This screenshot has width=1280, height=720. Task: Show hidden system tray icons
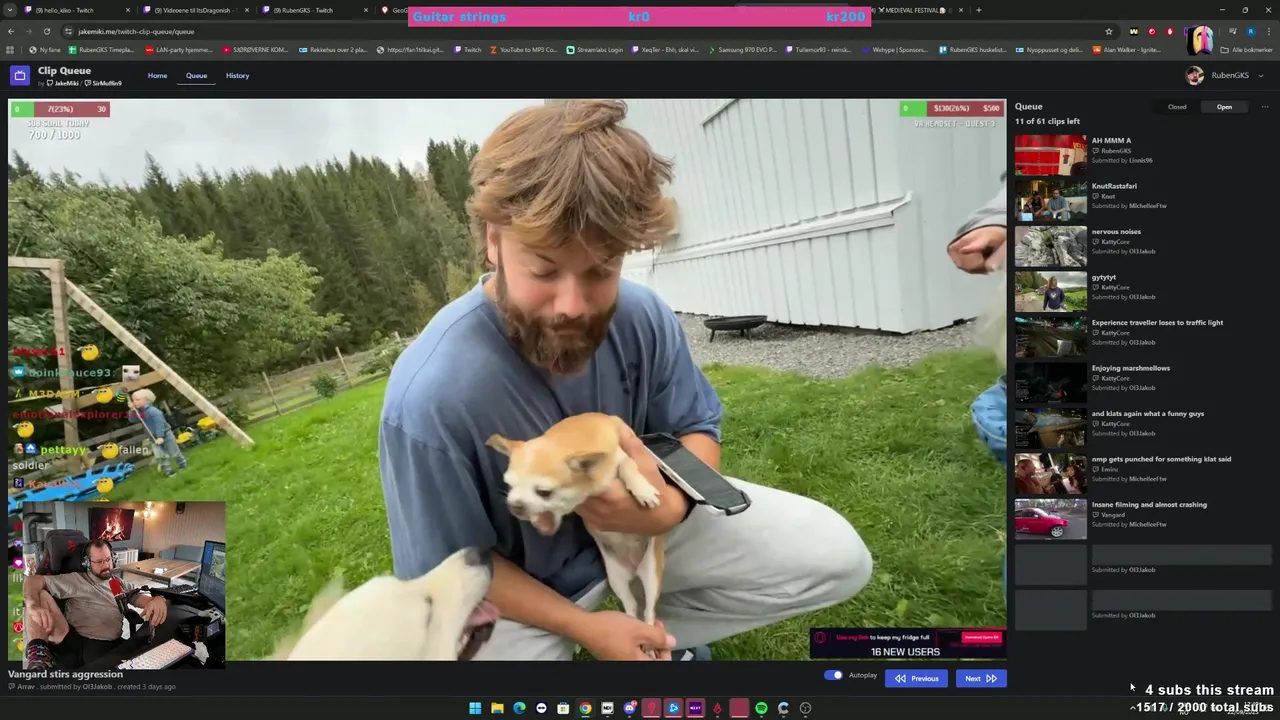(x=1133, y=708)
